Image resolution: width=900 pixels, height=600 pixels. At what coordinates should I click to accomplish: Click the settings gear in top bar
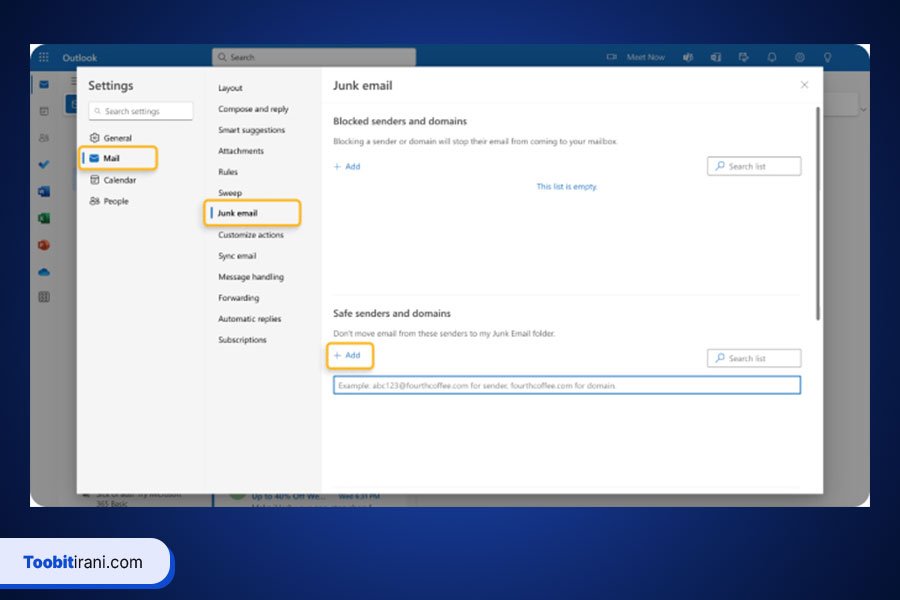point(800,58)
